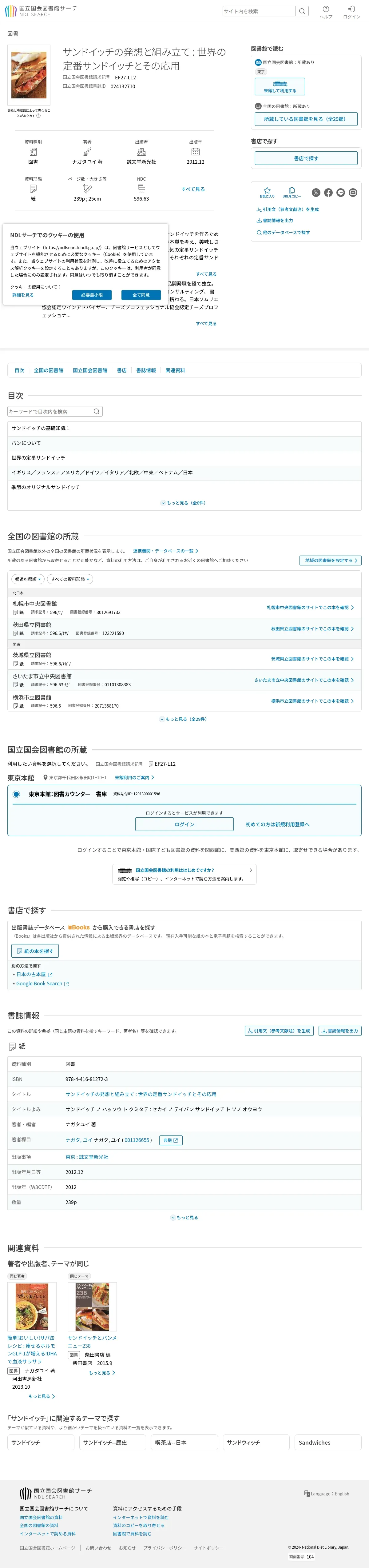Viewport: 369px width, 1568px height.
Task: Click the book cover thumbnail
Action: coord(29,75)
